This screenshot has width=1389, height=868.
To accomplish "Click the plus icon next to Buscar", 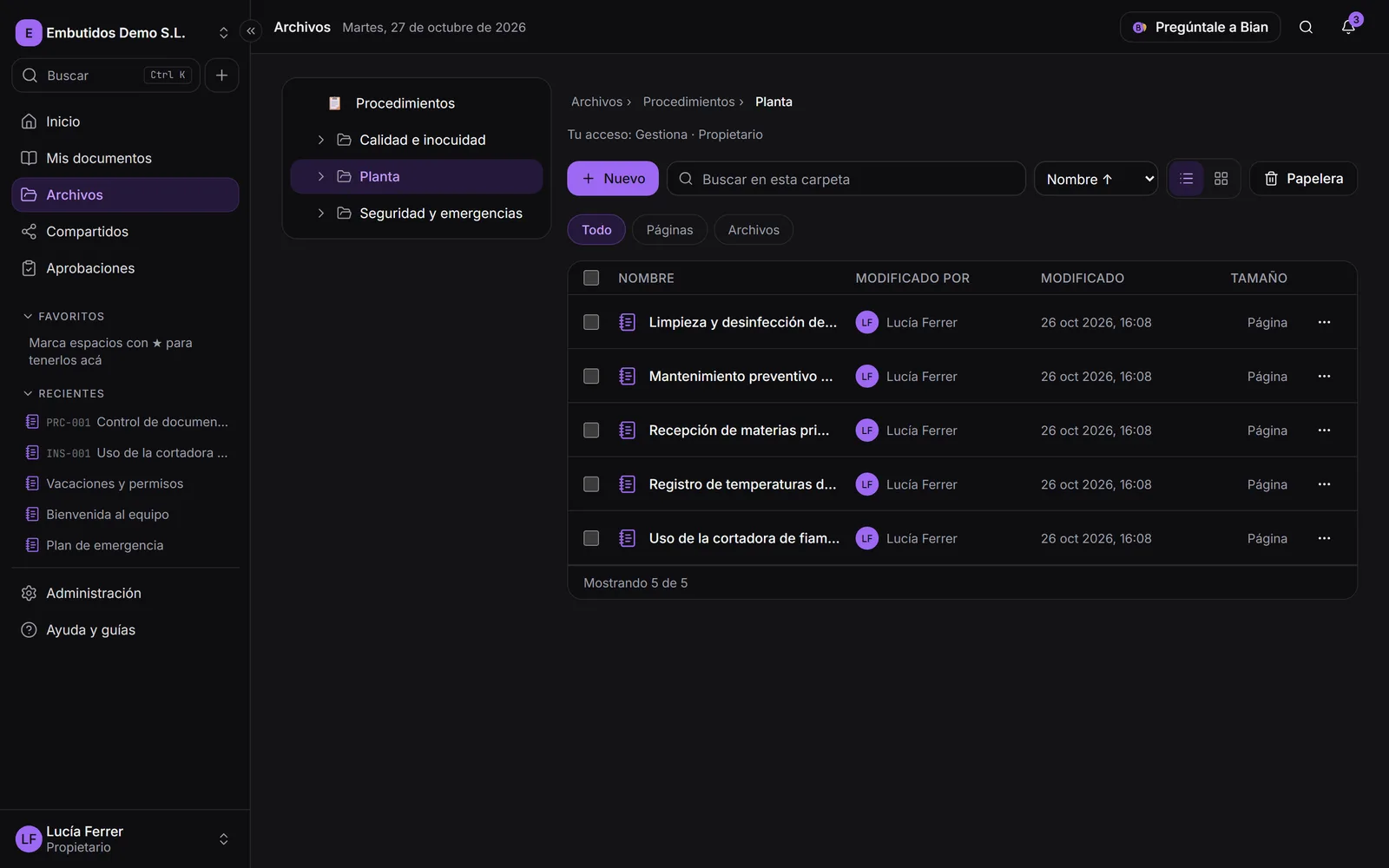I will (x=221, y=76).
